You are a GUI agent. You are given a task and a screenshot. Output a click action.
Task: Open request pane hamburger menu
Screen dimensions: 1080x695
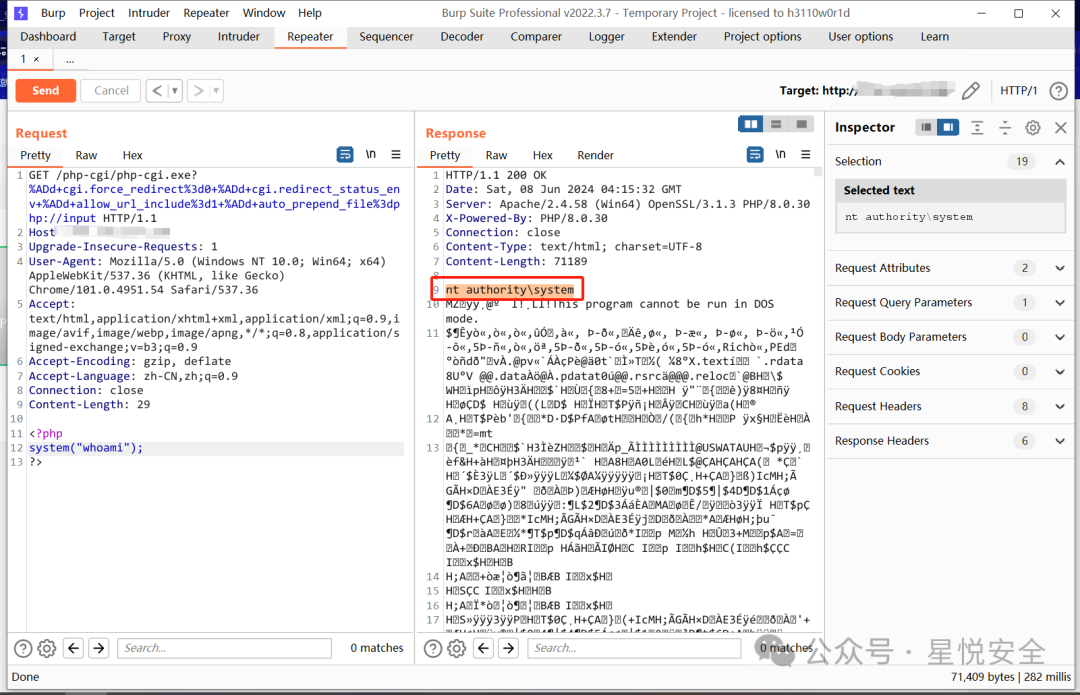click(396, 154)
